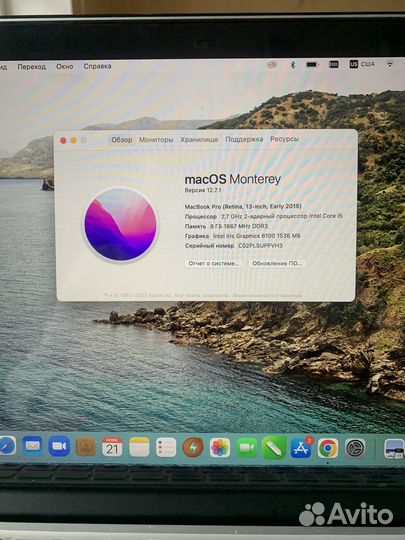Click the dark status icon left of US
The image size is (405, 540).
click(x=333, y=64)
